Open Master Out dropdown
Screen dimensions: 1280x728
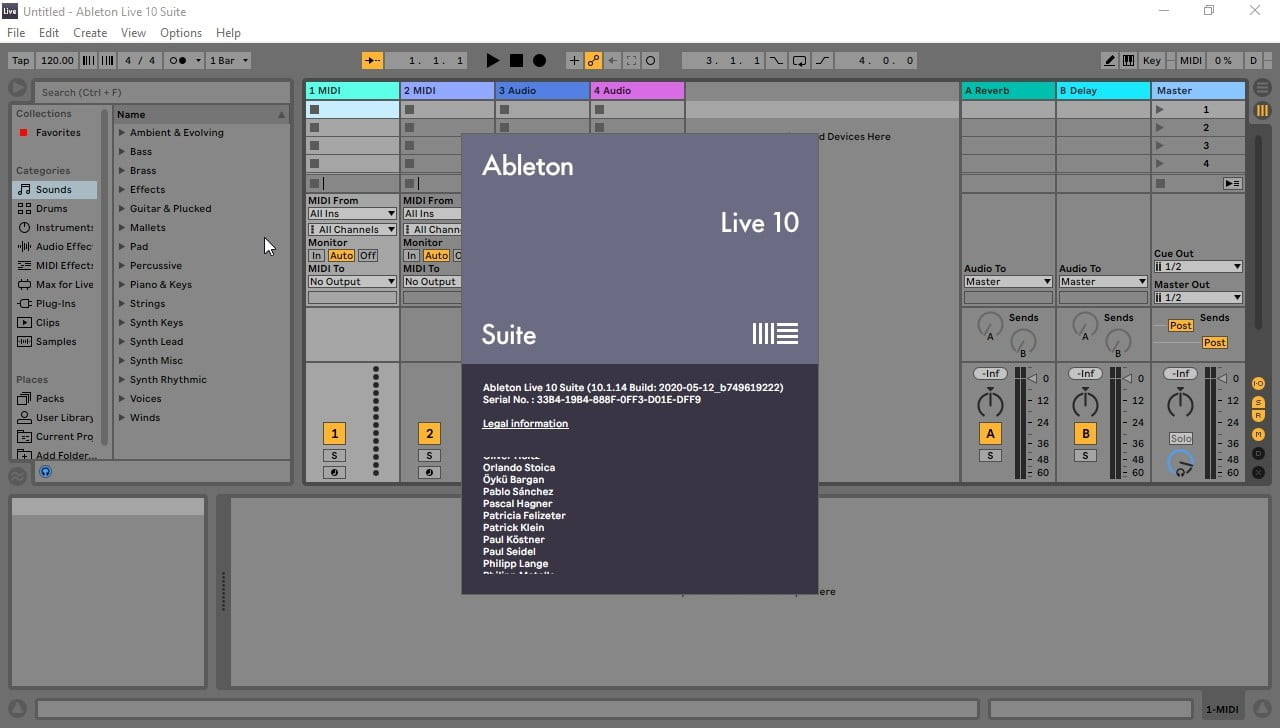(x=1198, y=297)
